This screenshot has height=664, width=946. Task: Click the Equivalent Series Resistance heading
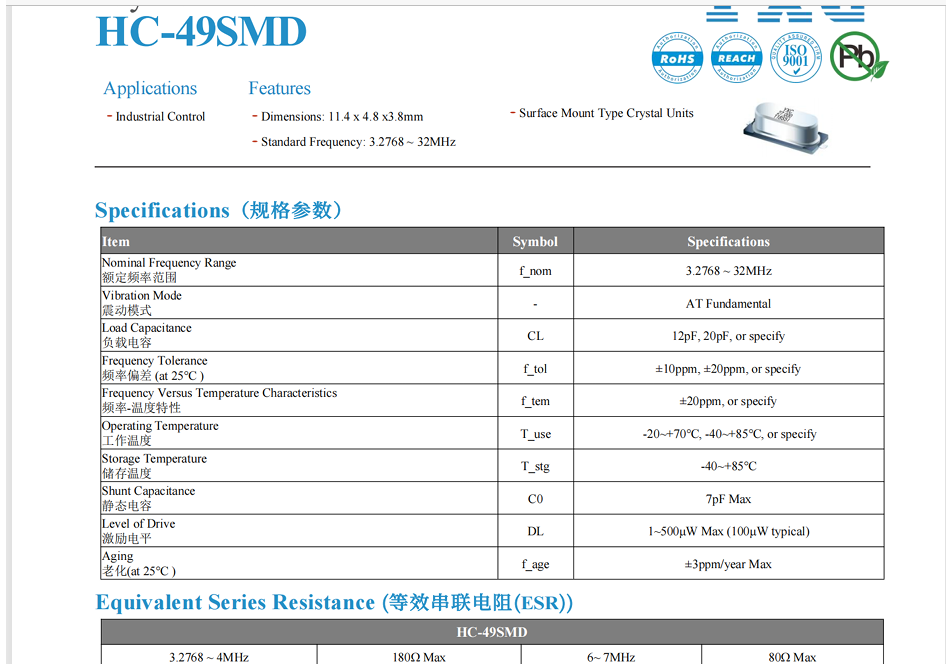pos(334,602)
